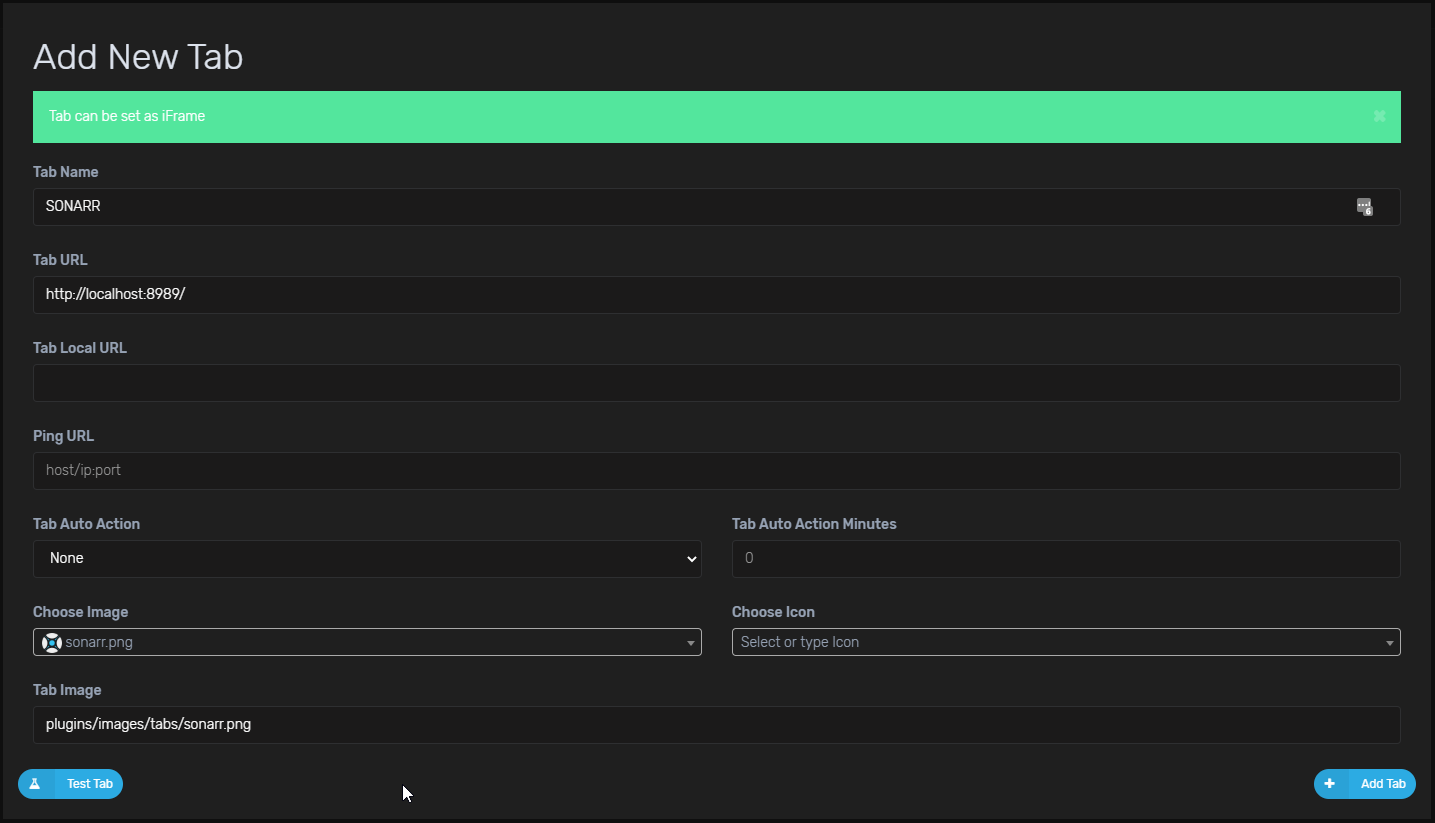Click into the Tab URL field
This screenshot has height=823, width=1435.
point(716,295)
